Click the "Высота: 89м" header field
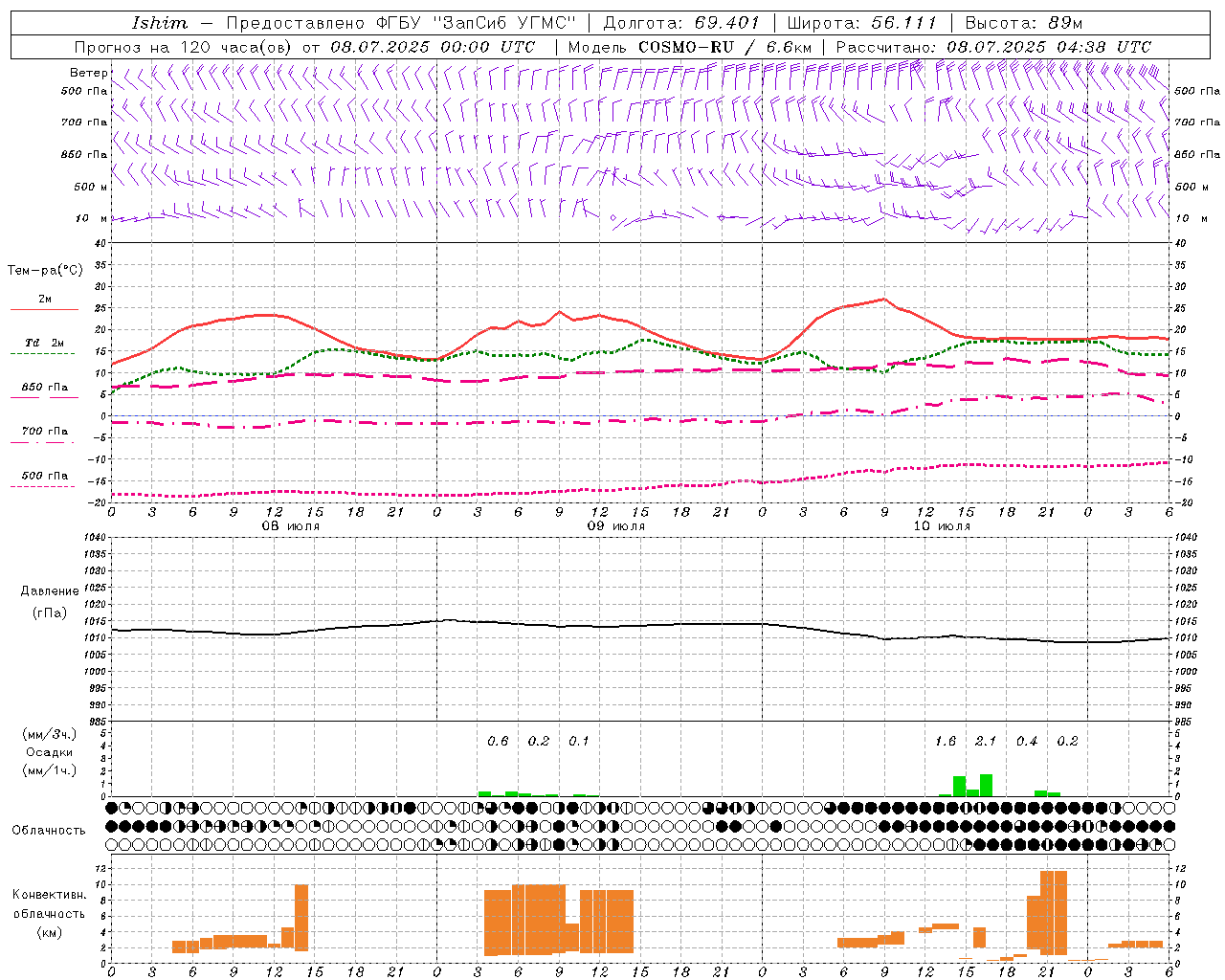Image resolution: width=1225 pixels, height=980 pixels. (1023, 23)
